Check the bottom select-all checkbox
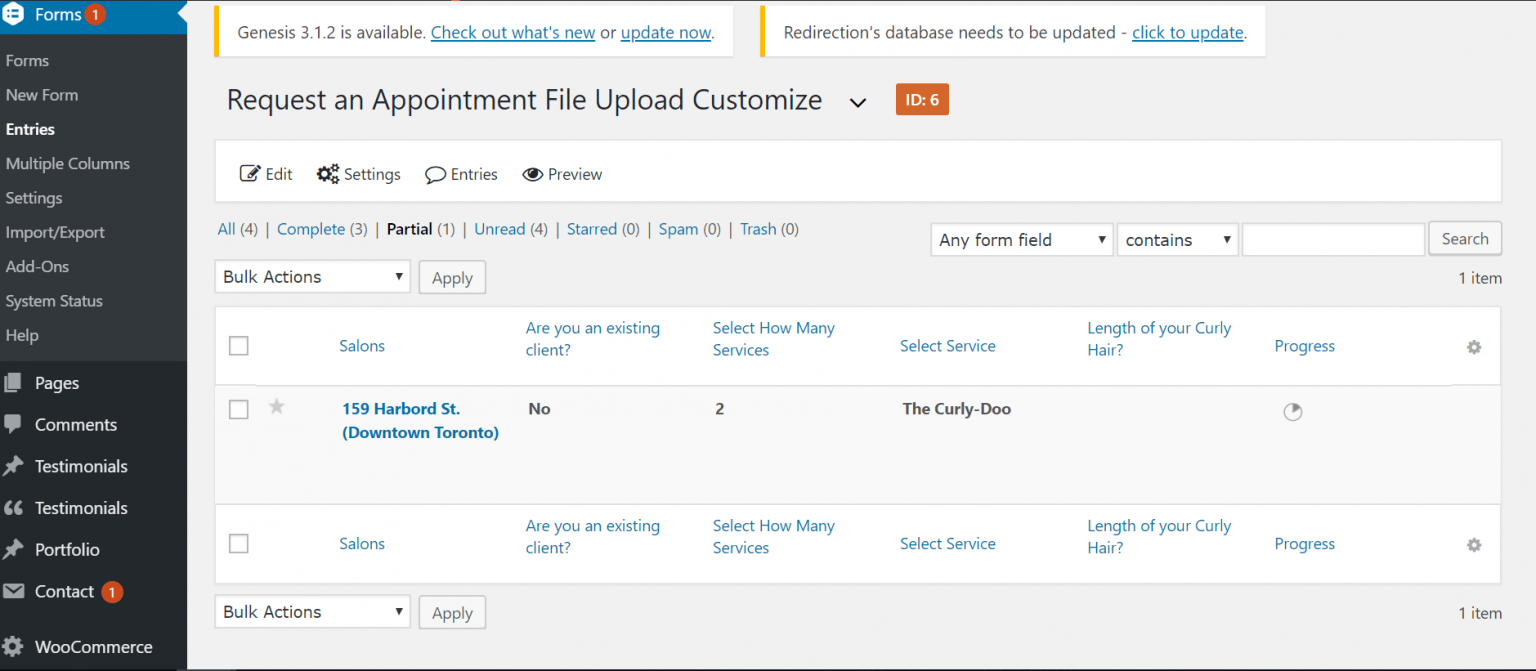 [238, 543]
